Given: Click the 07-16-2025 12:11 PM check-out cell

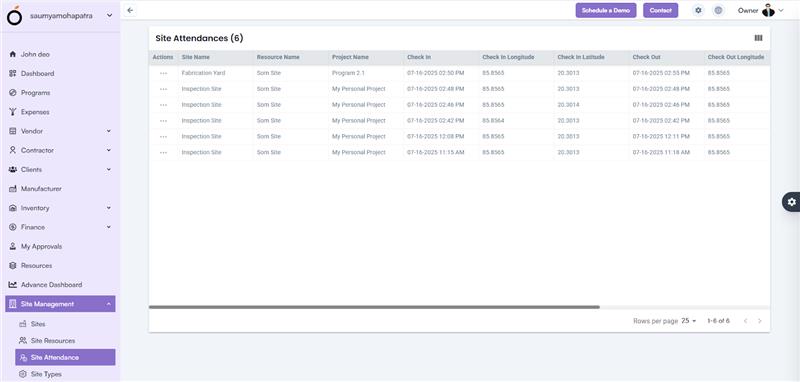Looking at the screenshot, I should pyautogui.click(x=661, y=137).
